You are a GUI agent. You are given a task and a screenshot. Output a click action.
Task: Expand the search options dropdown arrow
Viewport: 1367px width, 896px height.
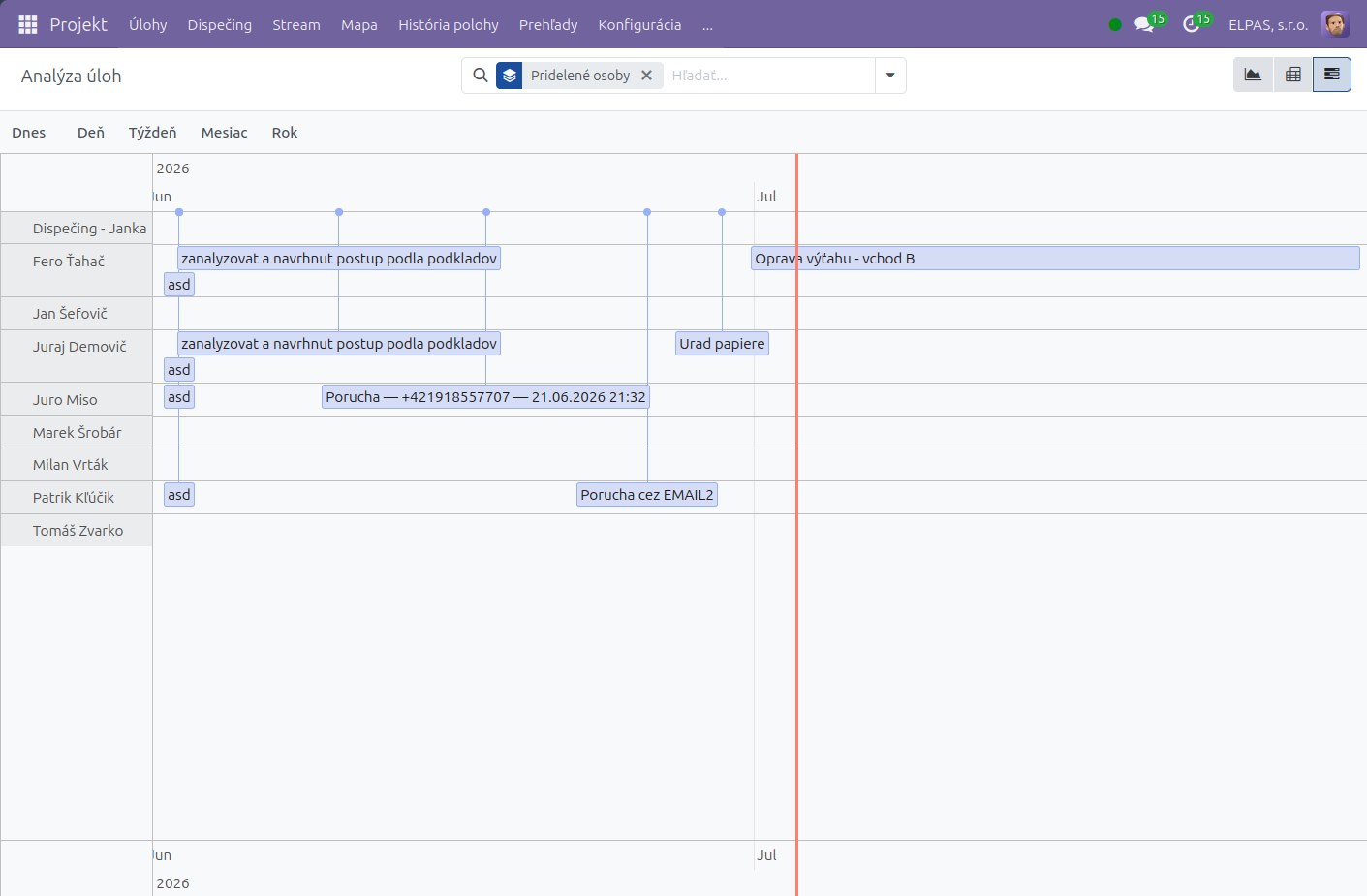coord(890,76)
